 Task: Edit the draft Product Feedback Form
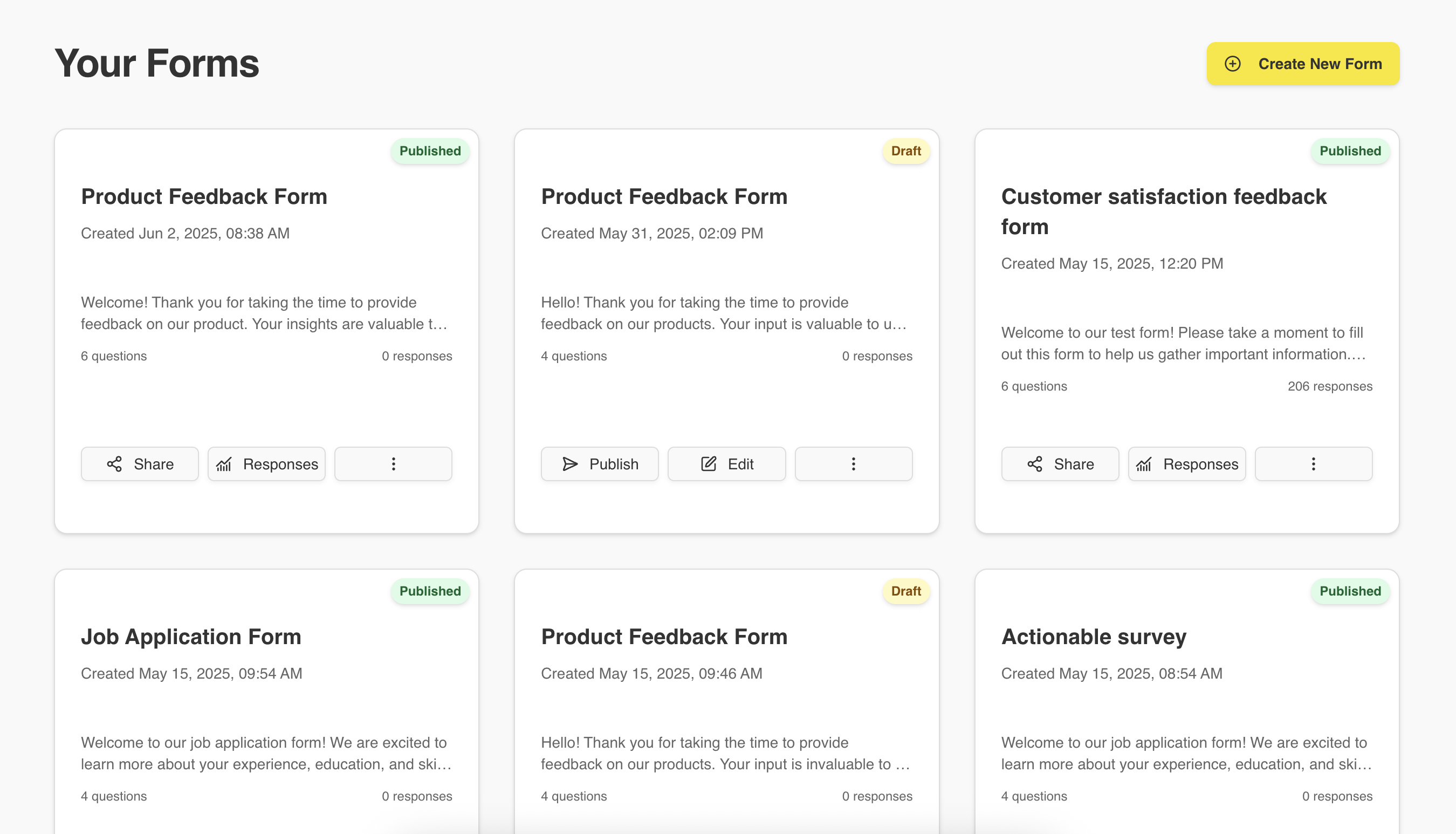pyautogui.click(x=726, y=464)
